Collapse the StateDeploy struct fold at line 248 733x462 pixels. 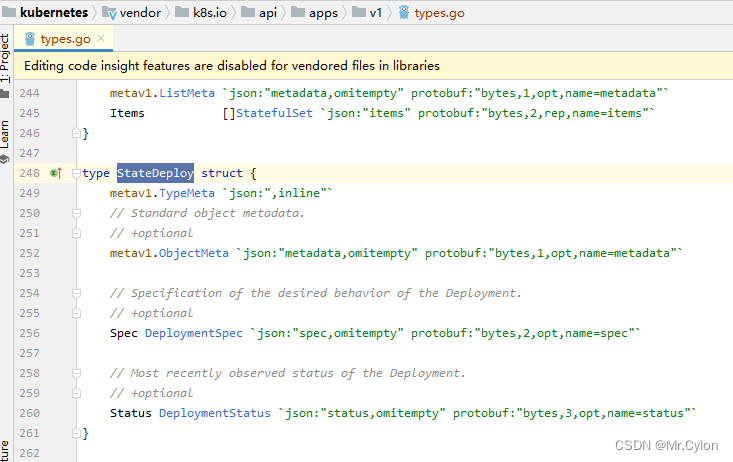point(75,173)
